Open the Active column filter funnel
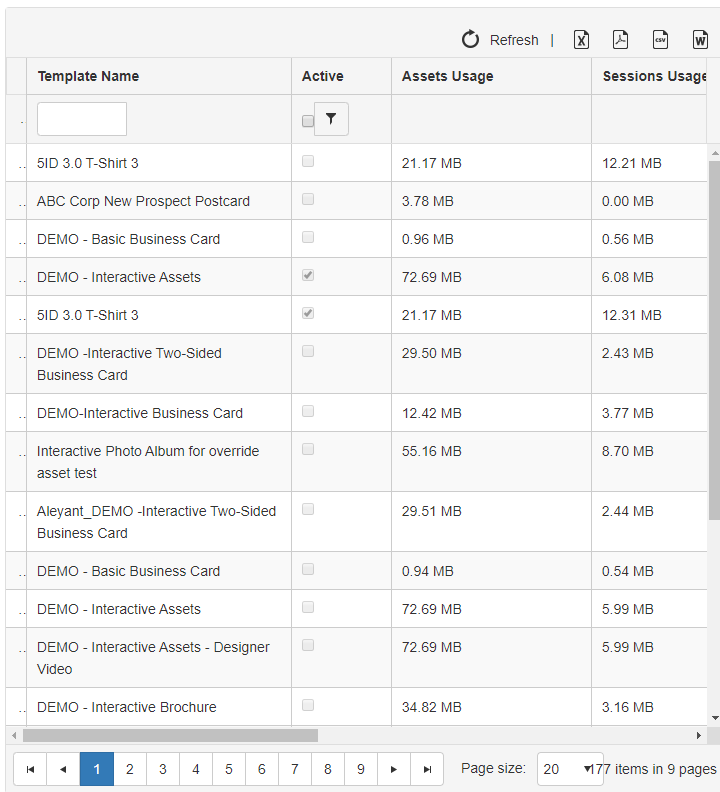Screen dimensions: 720x792 pyautogui.click(x=331, y=119)
